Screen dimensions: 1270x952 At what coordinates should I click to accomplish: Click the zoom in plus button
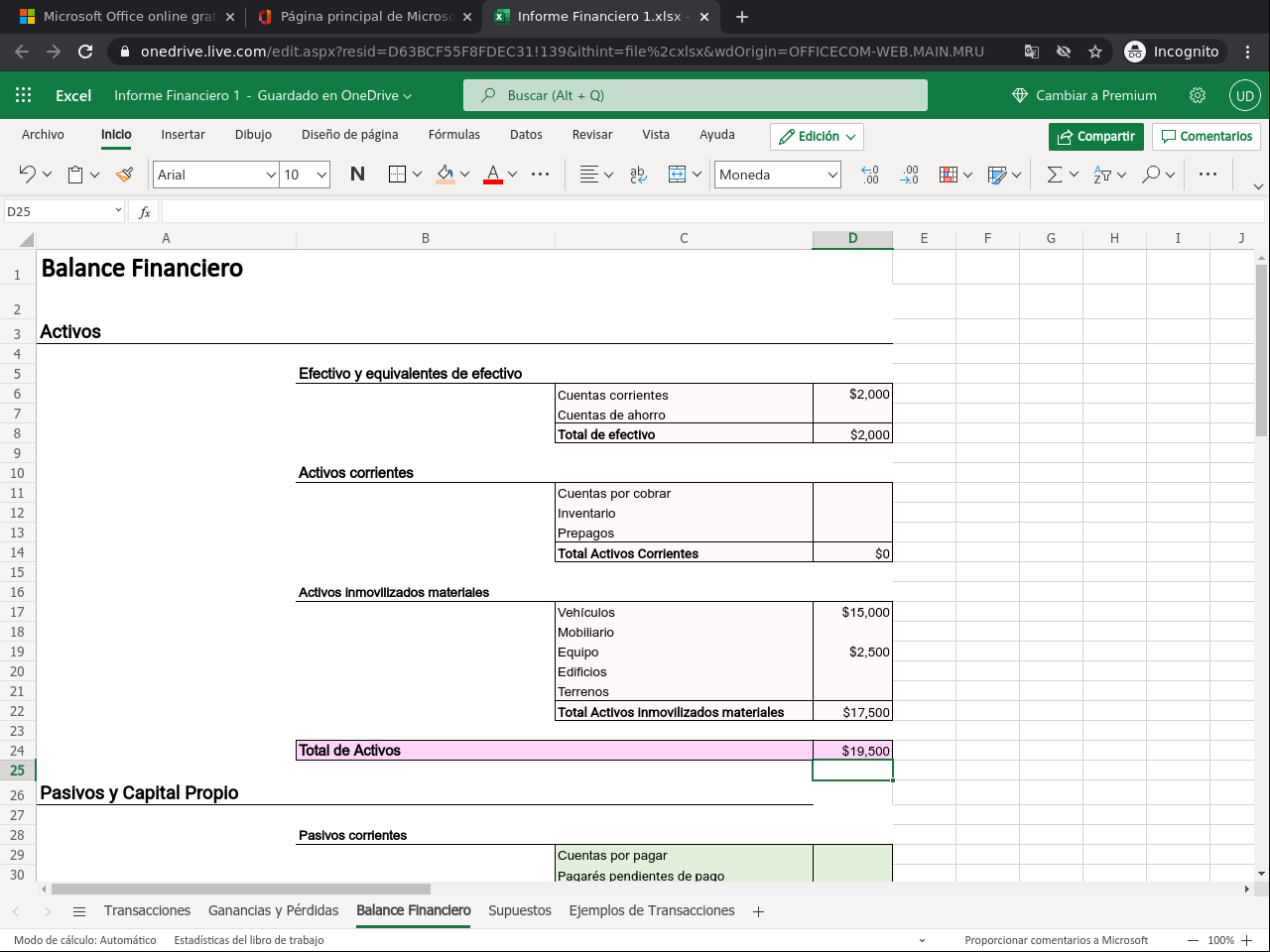pos(1247,940)
